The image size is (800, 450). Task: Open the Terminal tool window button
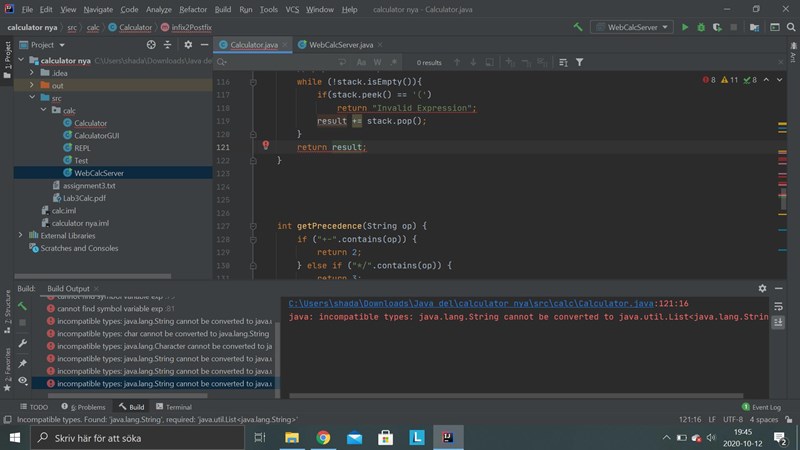[x=172, y=407]
